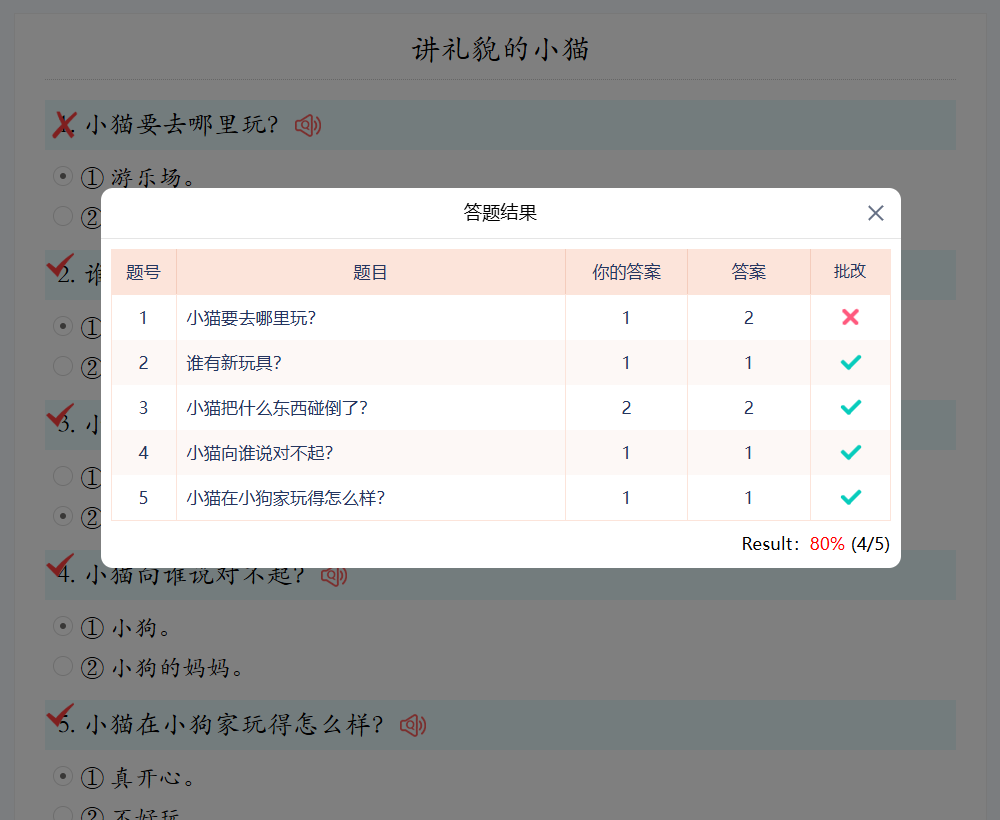Click the 80% result score text
Viewport: 1000px width, 820px height.
tap(827, 544)
